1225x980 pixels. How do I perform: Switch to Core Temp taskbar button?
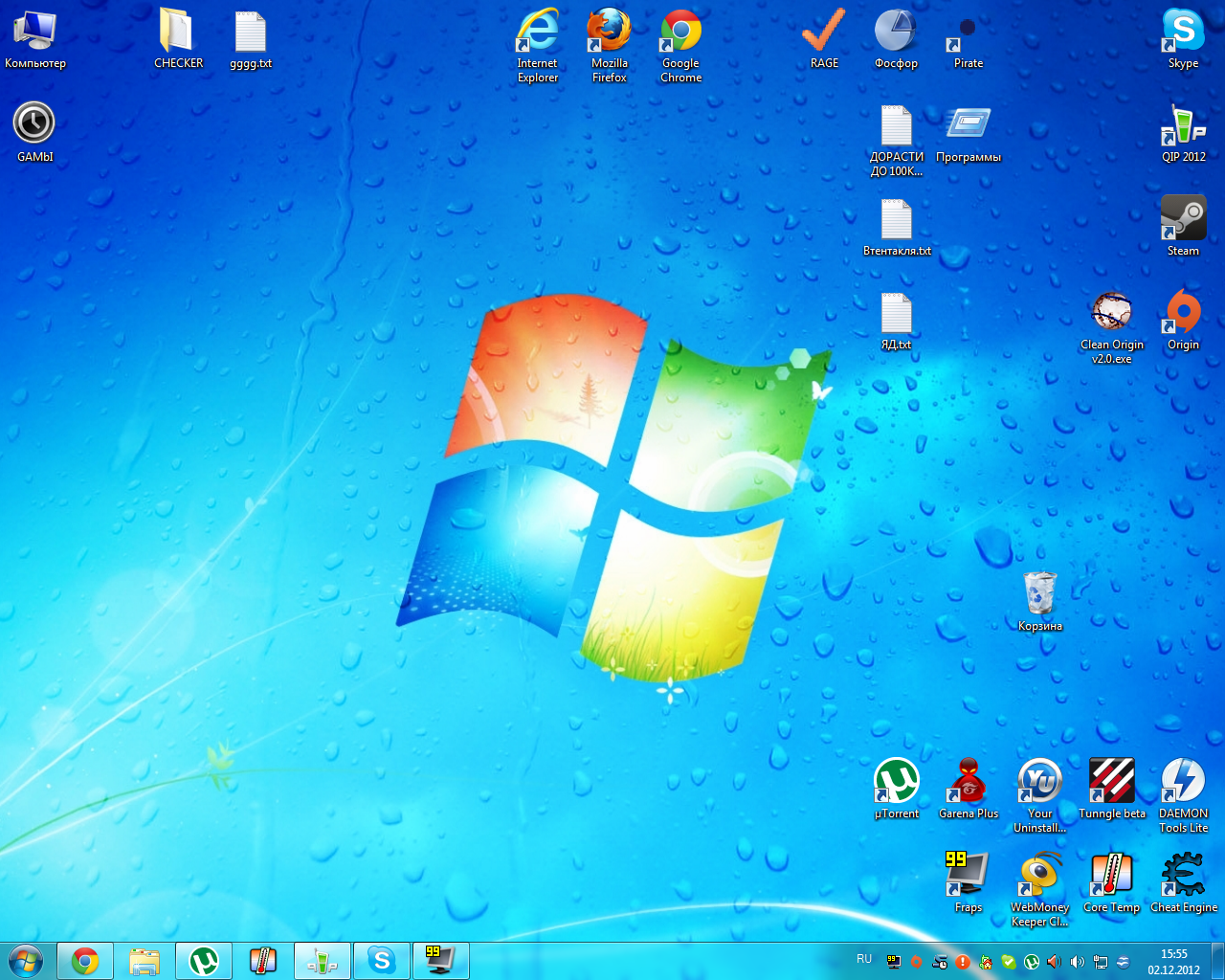click(263, 961)
